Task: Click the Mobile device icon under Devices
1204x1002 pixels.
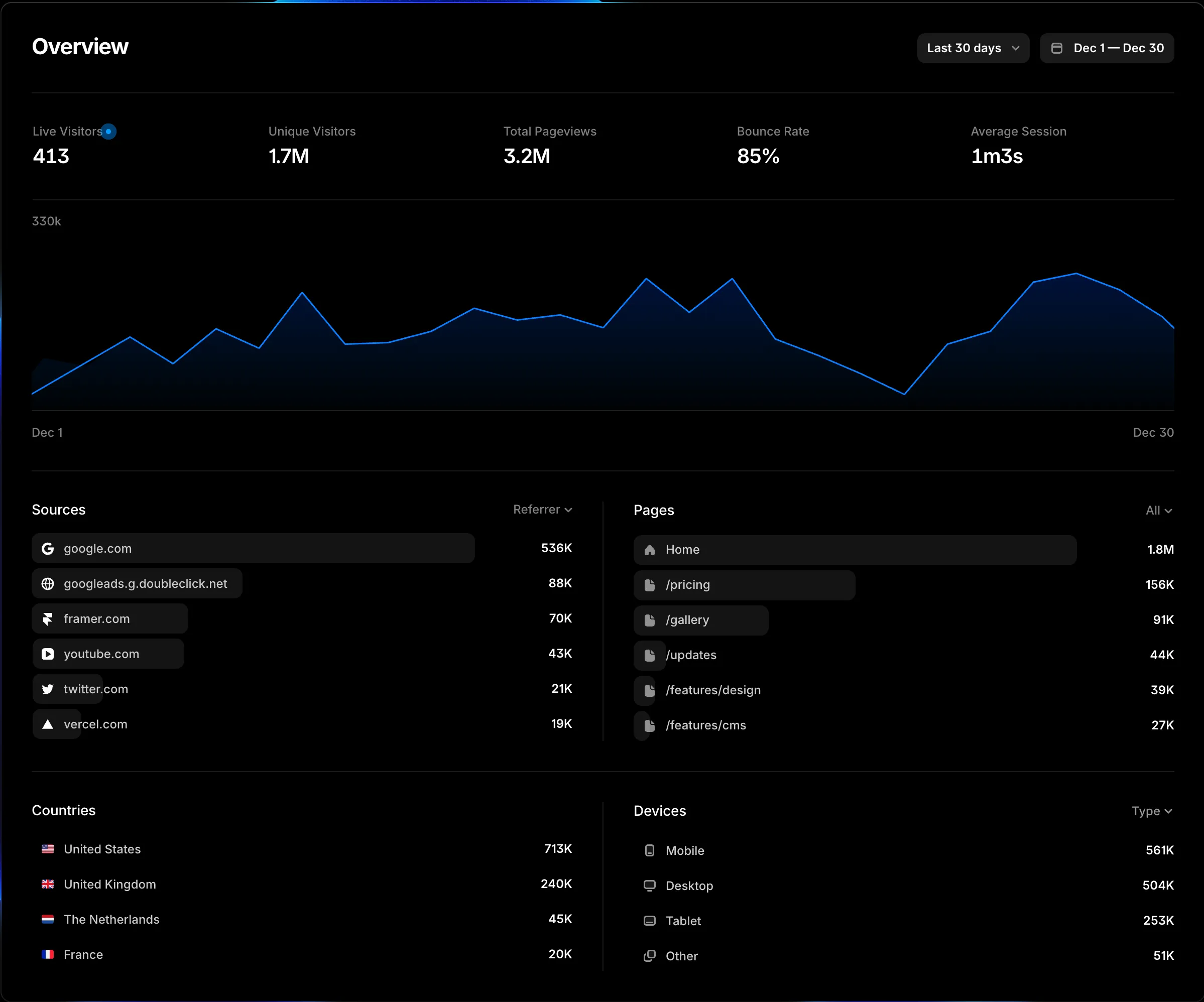Action: pyautogui.click(x=650, y=851)
